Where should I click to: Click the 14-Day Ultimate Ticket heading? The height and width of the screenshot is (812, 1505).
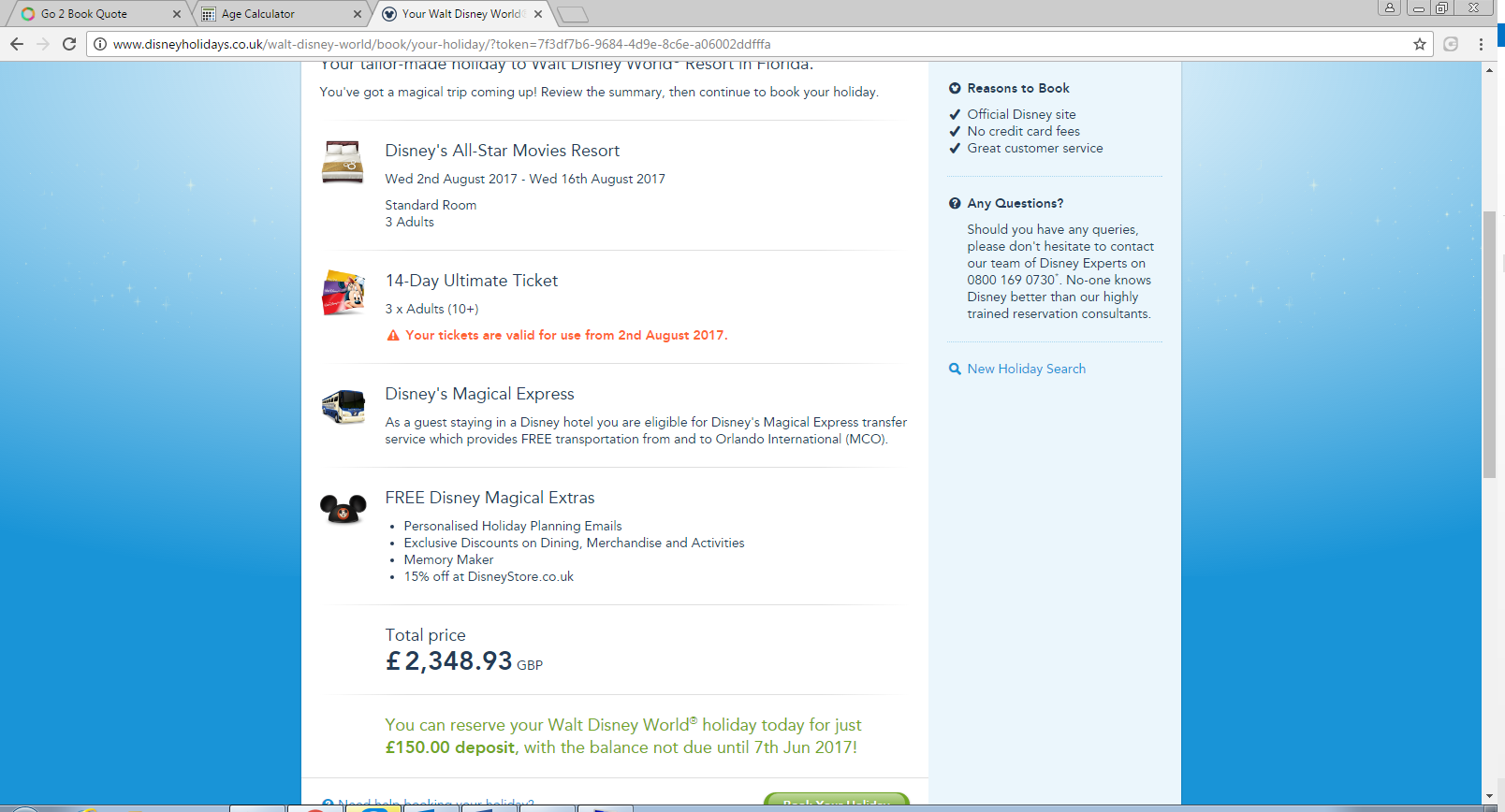pyautogui.click(x=472, y=281)
